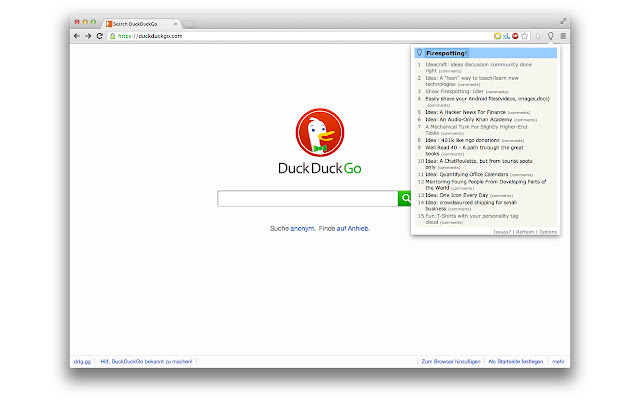Open comments for Show Firespotting: Idler
This screenshot has width=640, height=400.
(x=497, y=92)
